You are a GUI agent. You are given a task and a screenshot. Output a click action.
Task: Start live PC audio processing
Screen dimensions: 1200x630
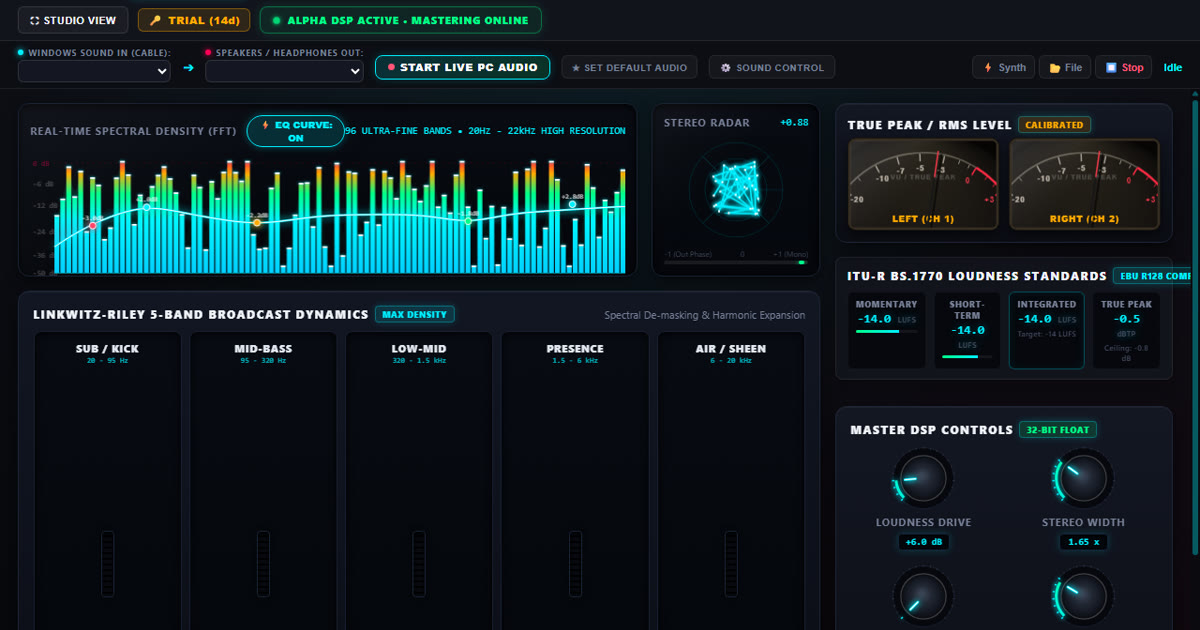[x=462, y=67]
